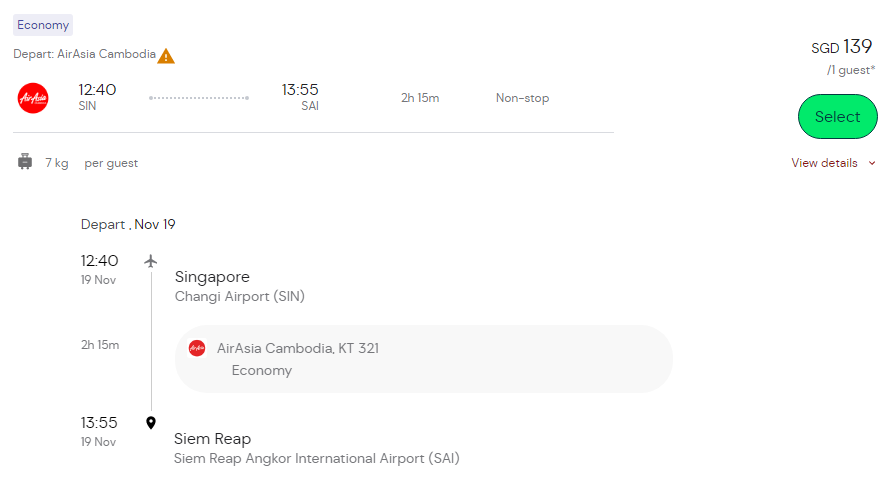The width and height of the screenshot is (893, 482).
Task: Click the 7 kg per guest baggage text
Action: click(x=91, y=163)
